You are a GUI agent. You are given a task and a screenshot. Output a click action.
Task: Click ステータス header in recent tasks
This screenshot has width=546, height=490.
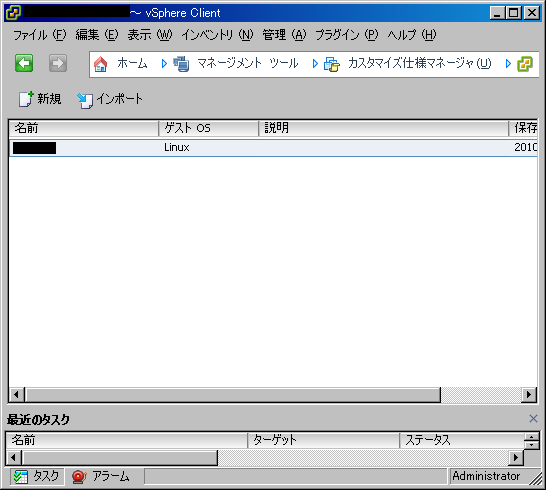[462, 441]
